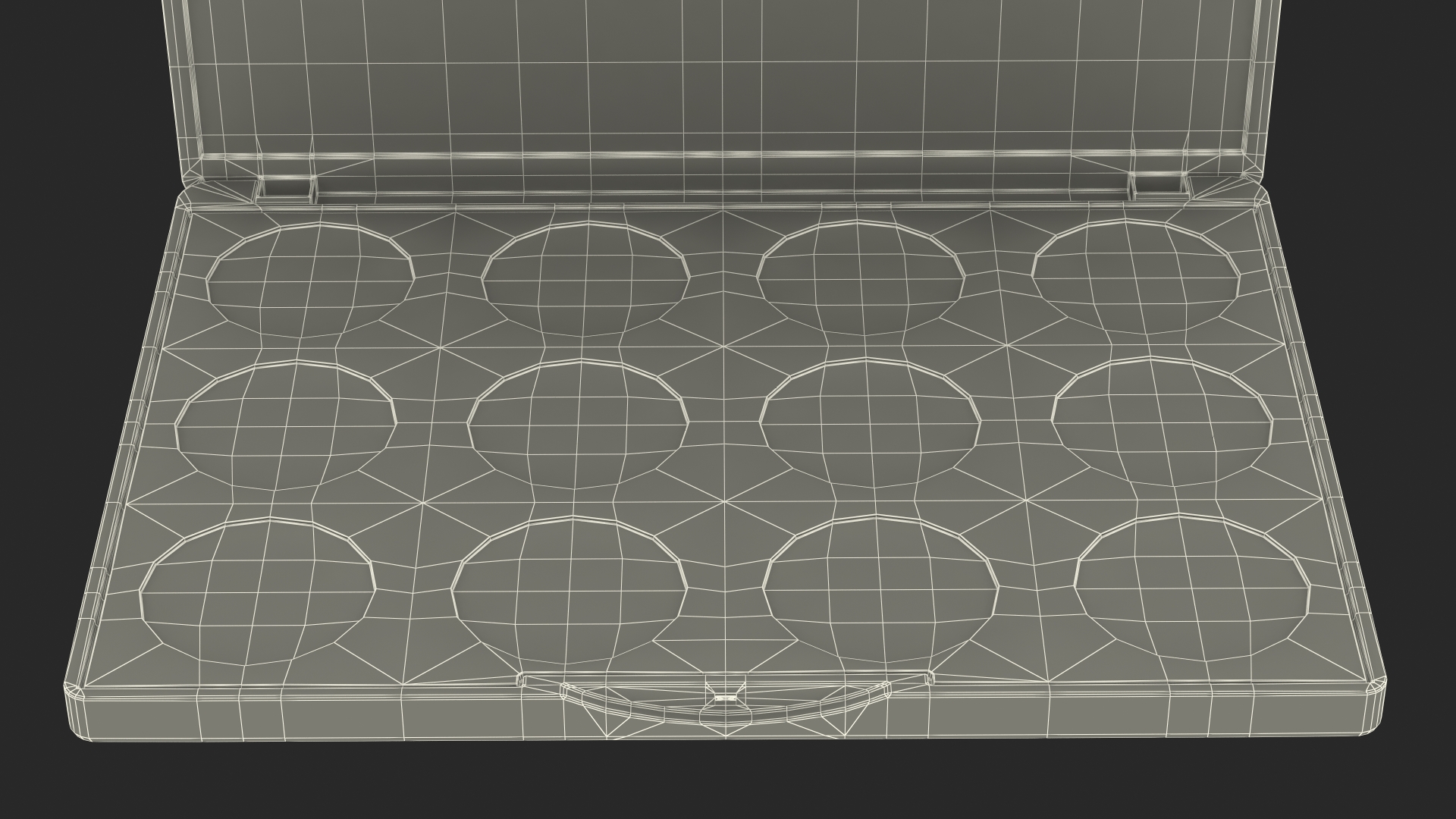The height and width of the screenshot is (819, 1456).
Task: Click the middle row leftmost well
Action: tap(286, 426)
